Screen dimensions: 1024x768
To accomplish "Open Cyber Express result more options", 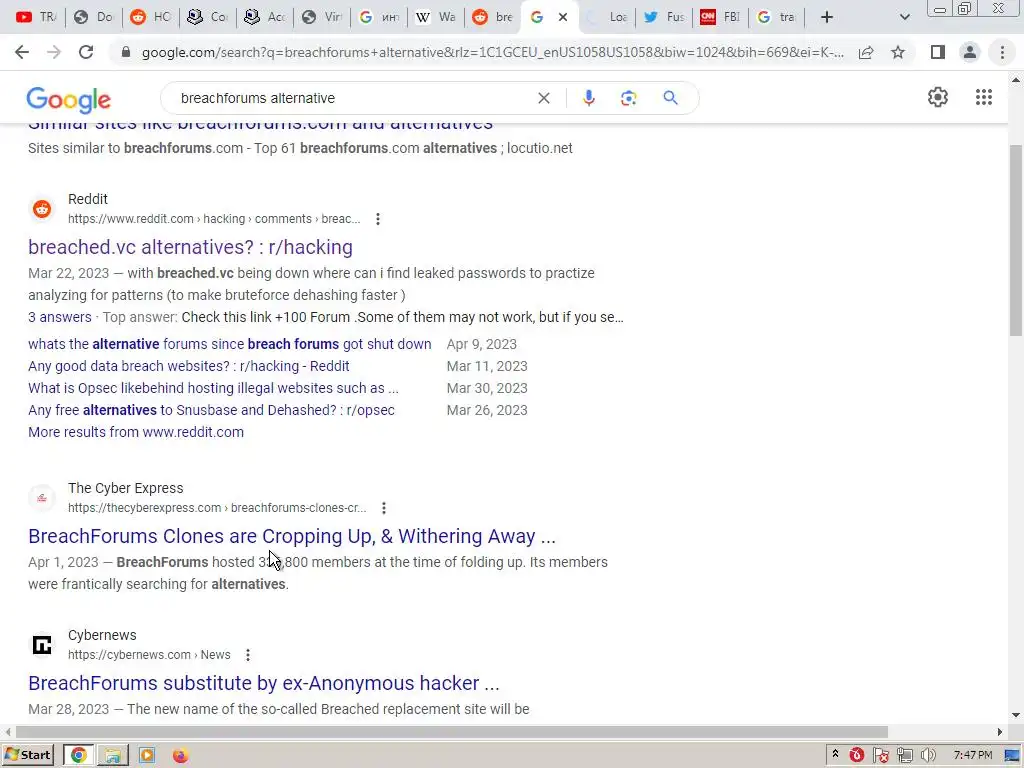I will pos(384,508).
